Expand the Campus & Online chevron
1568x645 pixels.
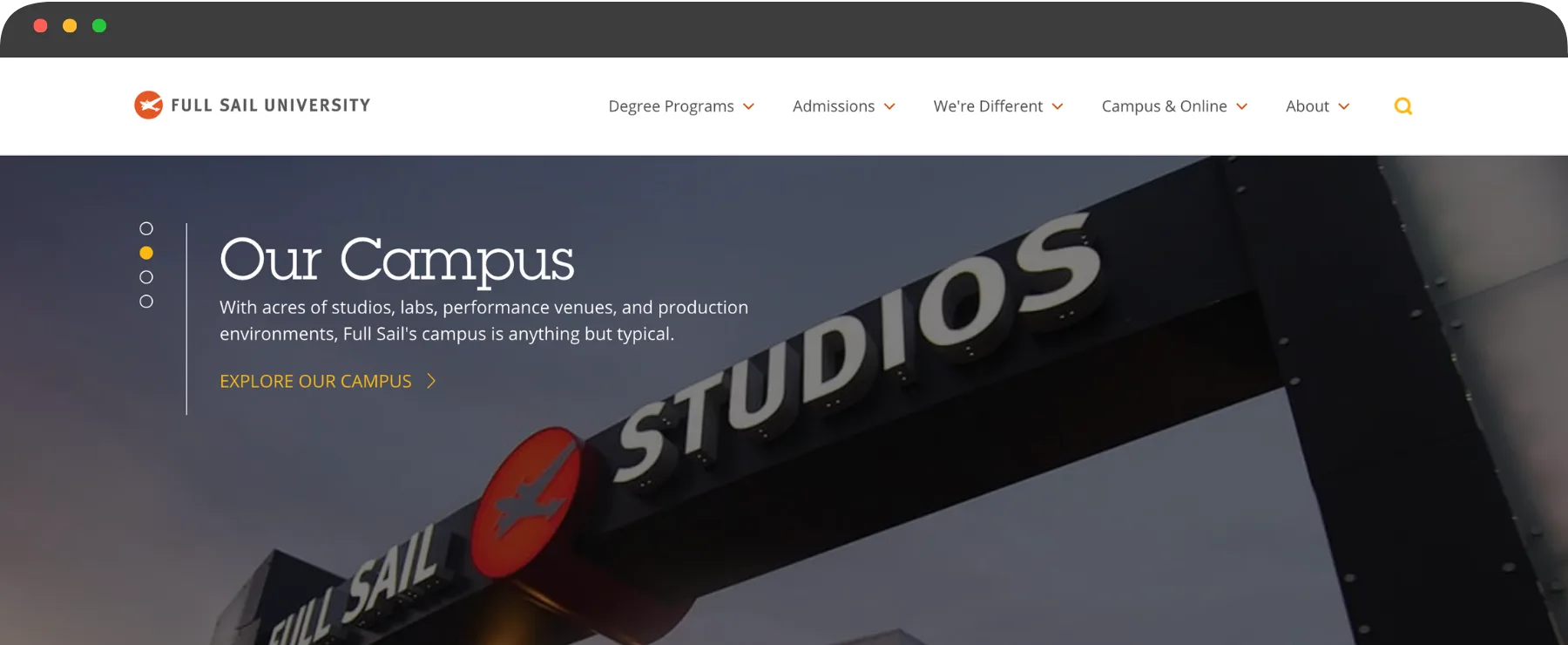coord(1242,106)
